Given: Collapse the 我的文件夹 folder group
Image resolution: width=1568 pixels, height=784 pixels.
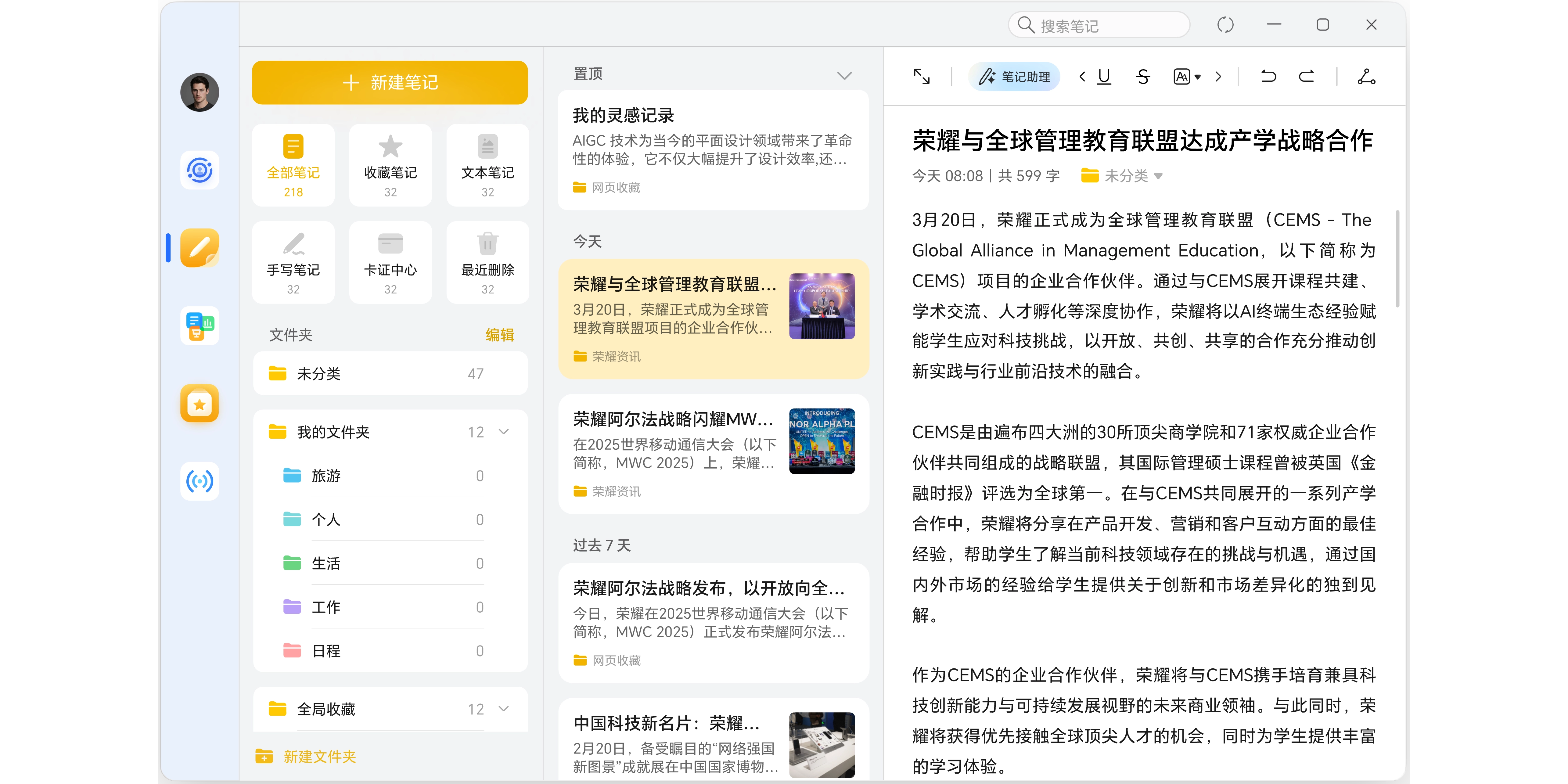Looking at the screenshot, I should (504, 432).
